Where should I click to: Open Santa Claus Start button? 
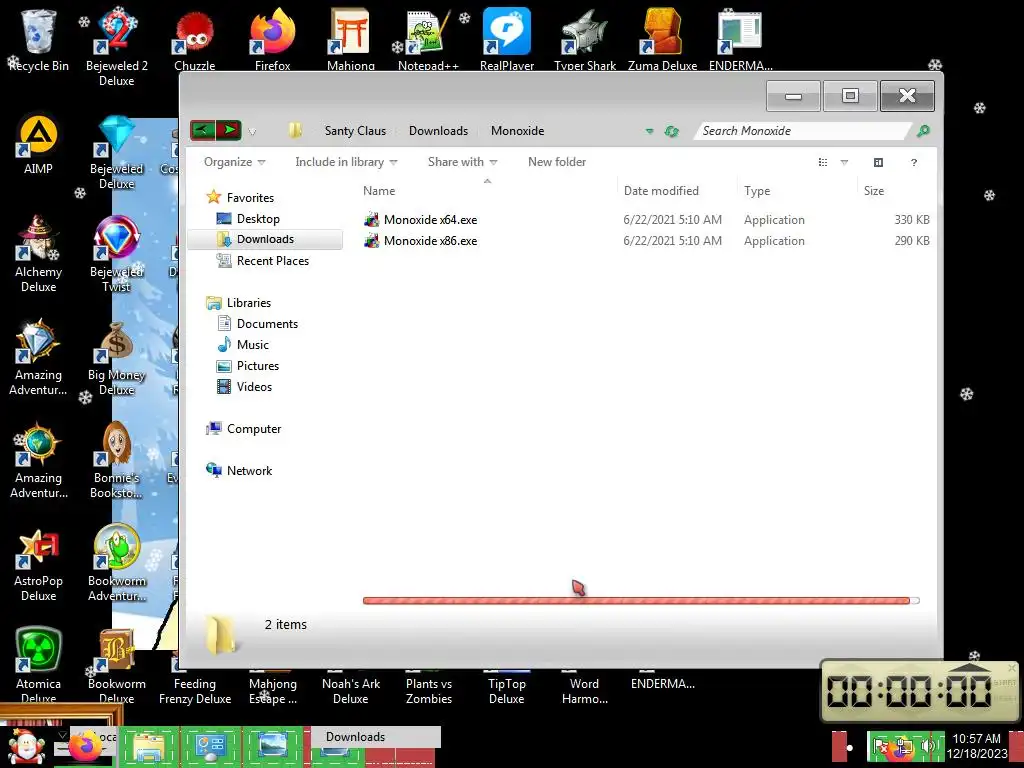pyautogui.click(x=25, y=747)
